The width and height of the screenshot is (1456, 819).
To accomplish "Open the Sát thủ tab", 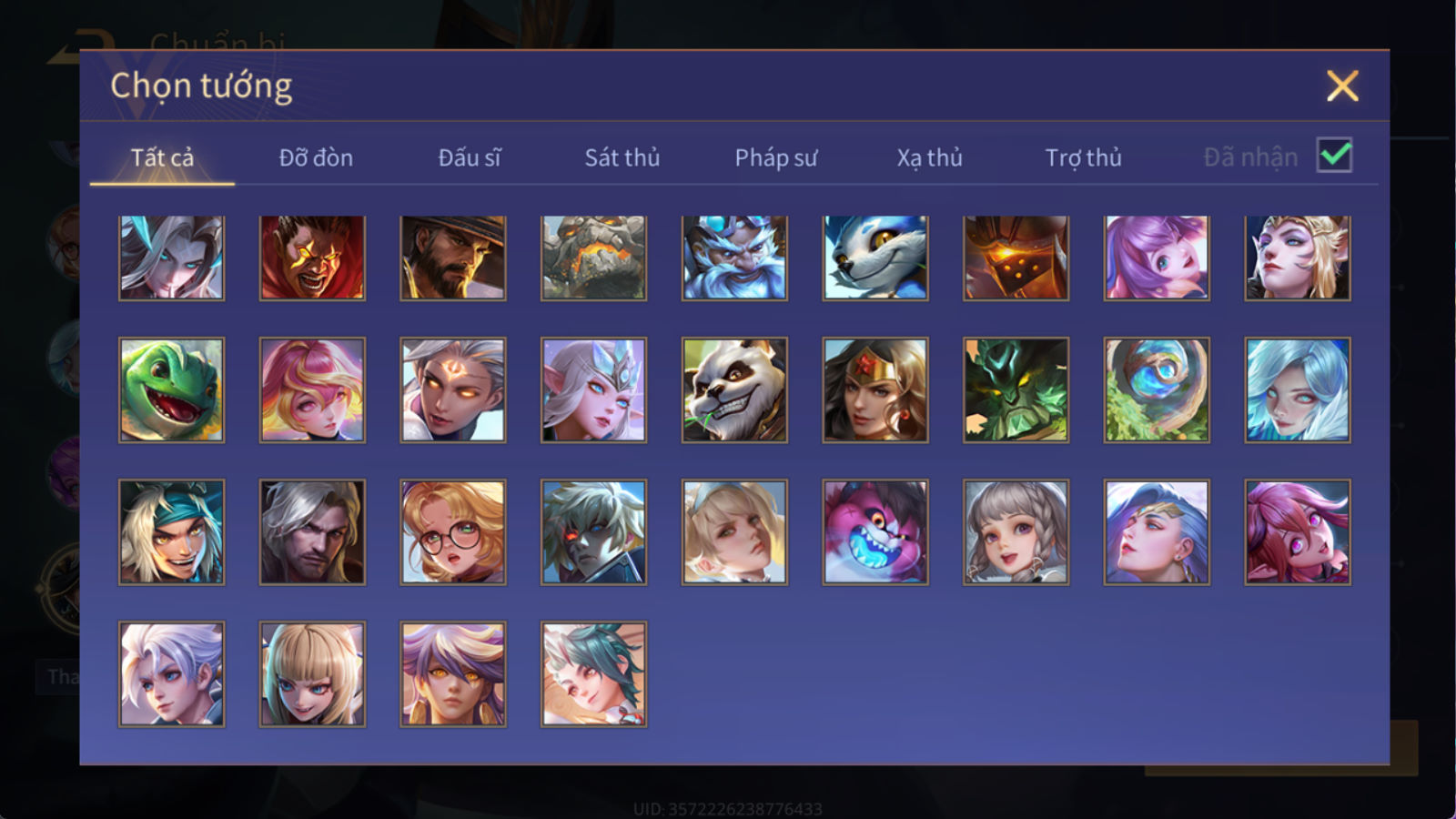I will click(622, 157).
